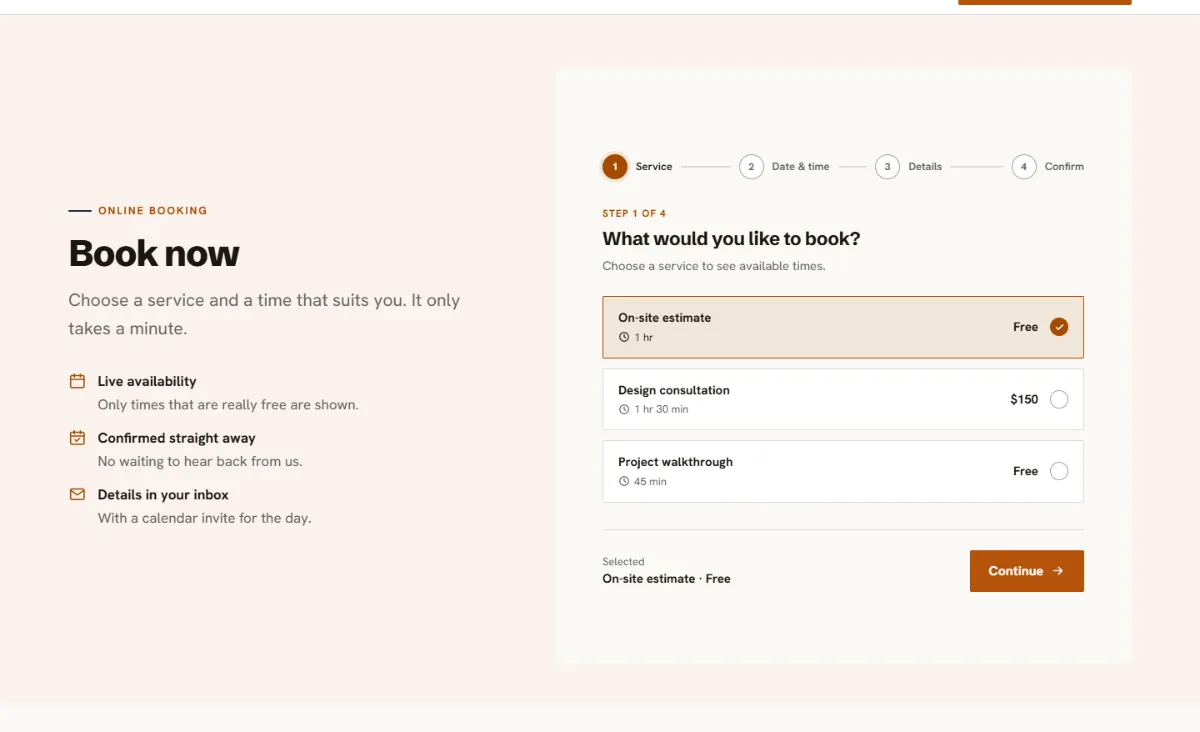Viewport: 1200px width, 732px height.
Task: Click the arrow icon in the Continue button
Action: pyautogui.click(x=1058, y=571)
